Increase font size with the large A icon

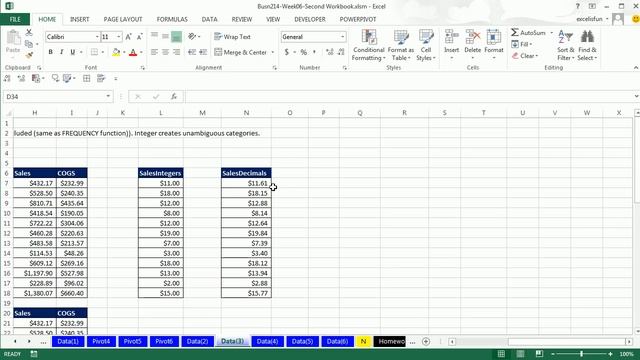[x=128, y=37]
